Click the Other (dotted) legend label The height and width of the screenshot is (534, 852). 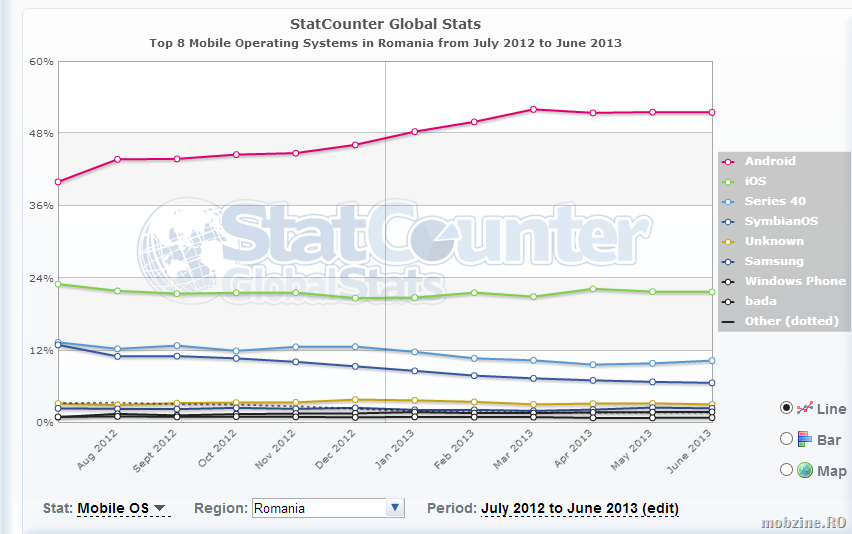click(791, 321)
